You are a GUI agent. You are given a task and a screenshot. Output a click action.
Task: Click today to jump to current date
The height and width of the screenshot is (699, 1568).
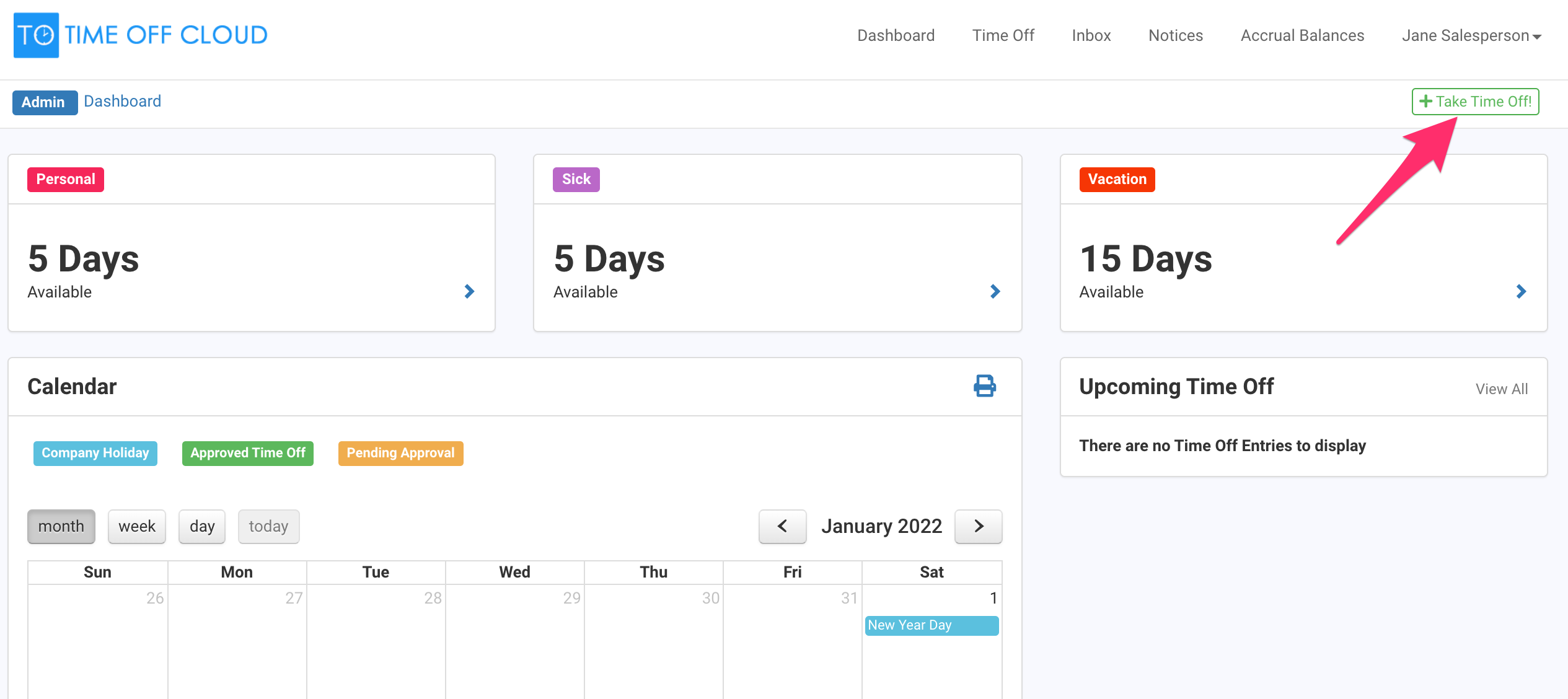coord(268,526)
